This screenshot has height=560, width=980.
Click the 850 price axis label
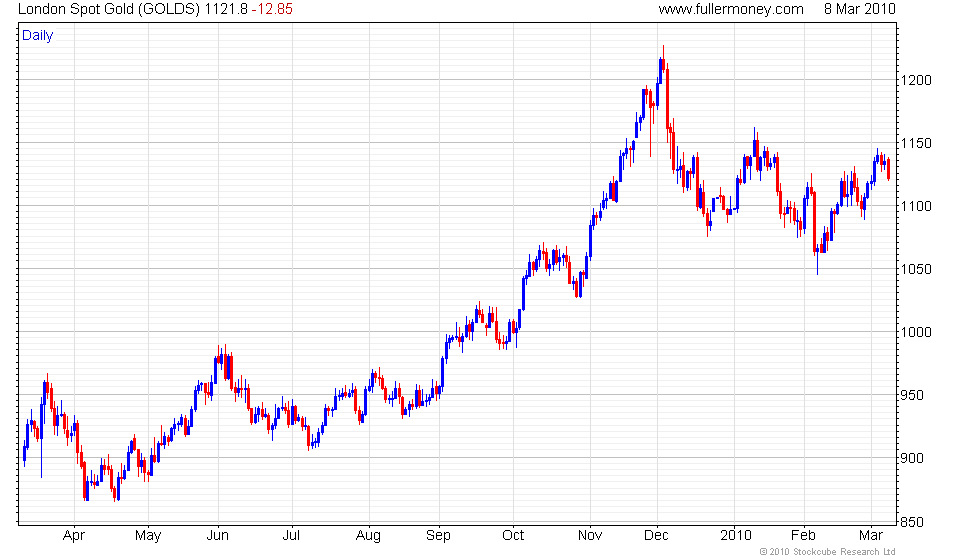912,522
